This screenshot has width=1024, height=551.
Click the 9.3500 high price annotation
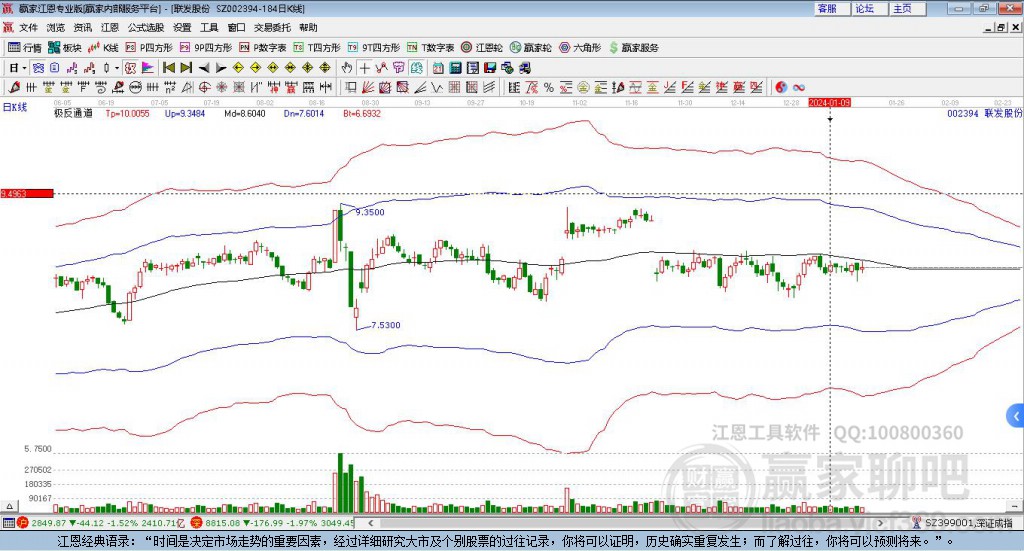tap(370, 212)
